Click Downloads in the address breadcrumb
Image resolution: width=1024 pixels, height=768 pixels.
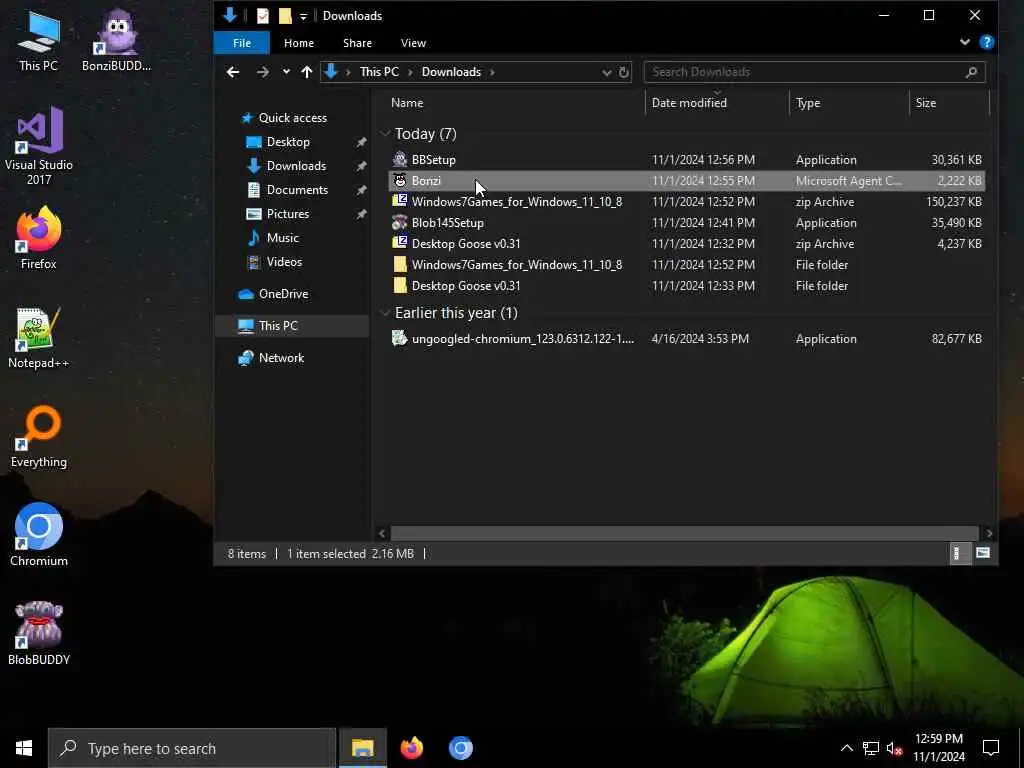[x=451, y=72]
